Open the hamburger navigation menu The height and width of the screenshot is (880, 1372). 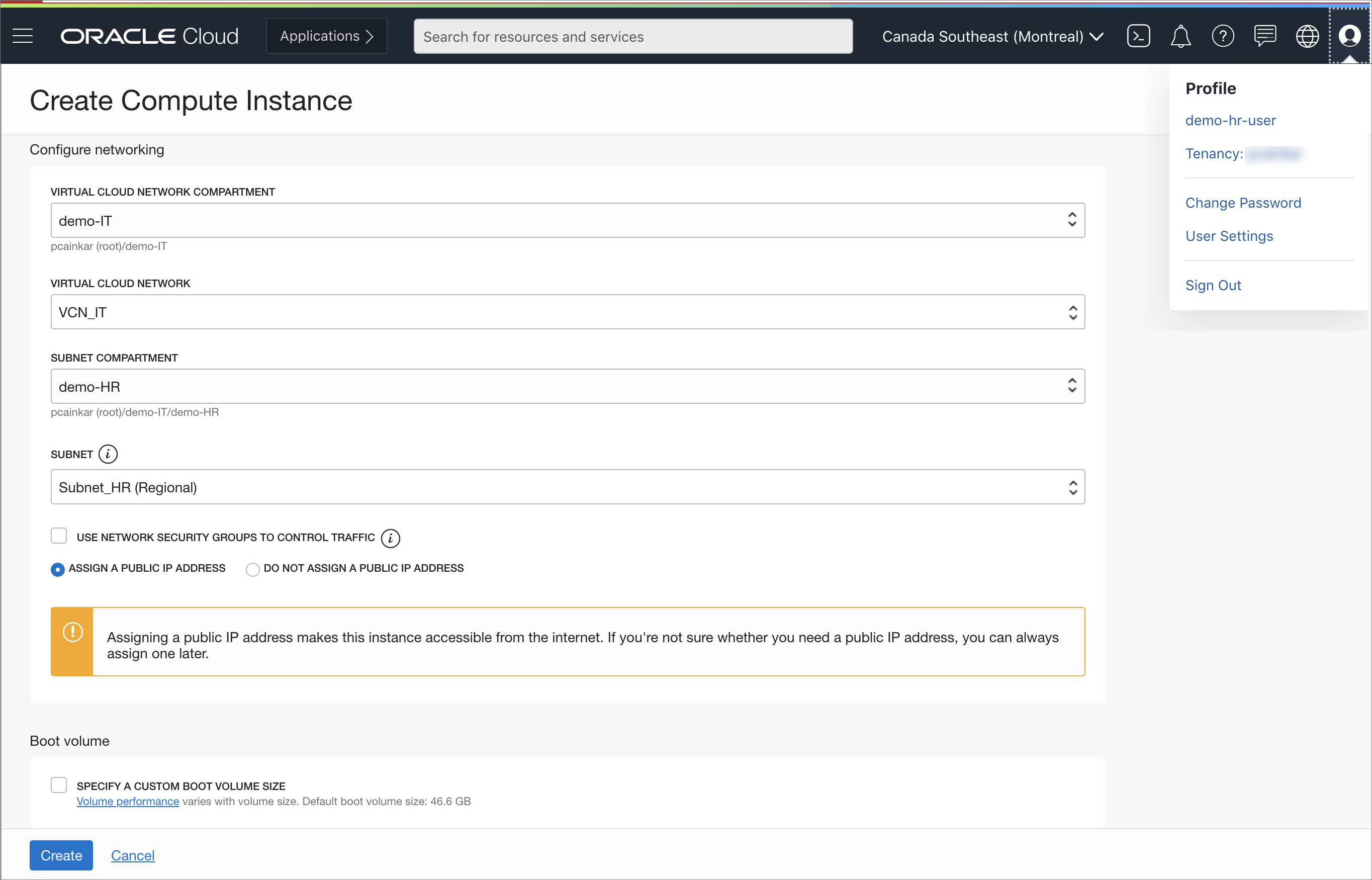point(23,36)
